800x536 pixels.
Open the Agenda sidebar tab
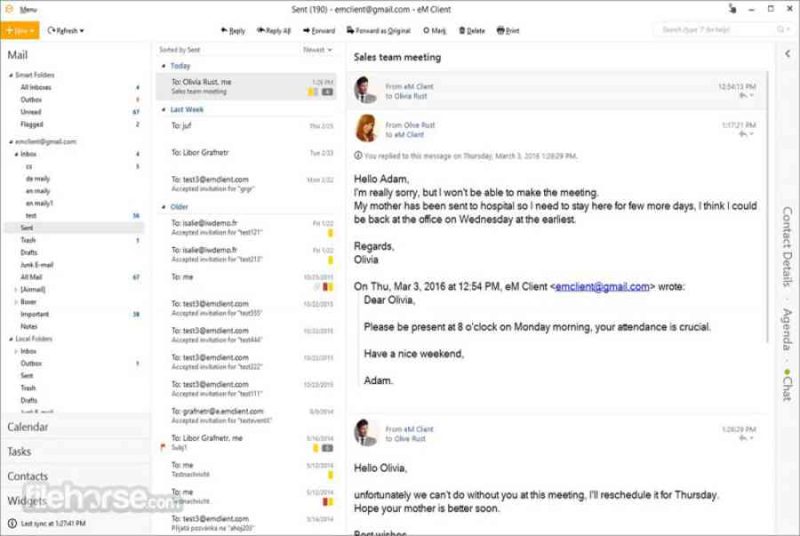click(788, 329)
